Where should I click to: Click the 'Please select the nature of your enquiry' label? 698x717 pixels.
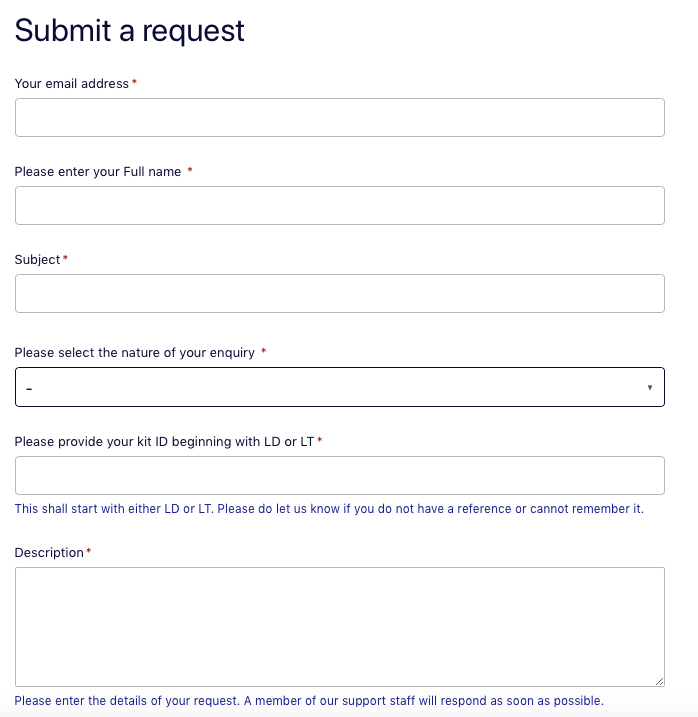[x=134, y=353]
